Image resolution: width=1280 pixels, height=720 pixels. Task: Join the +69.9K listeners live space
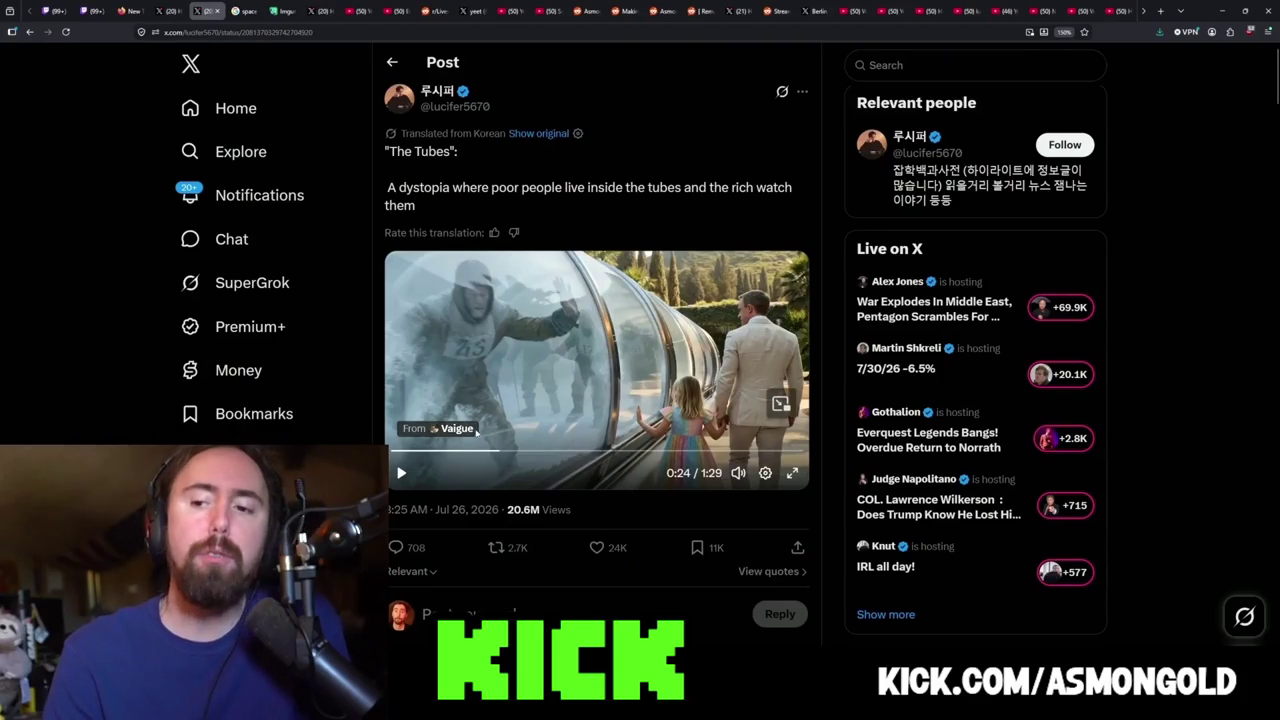1061,307
